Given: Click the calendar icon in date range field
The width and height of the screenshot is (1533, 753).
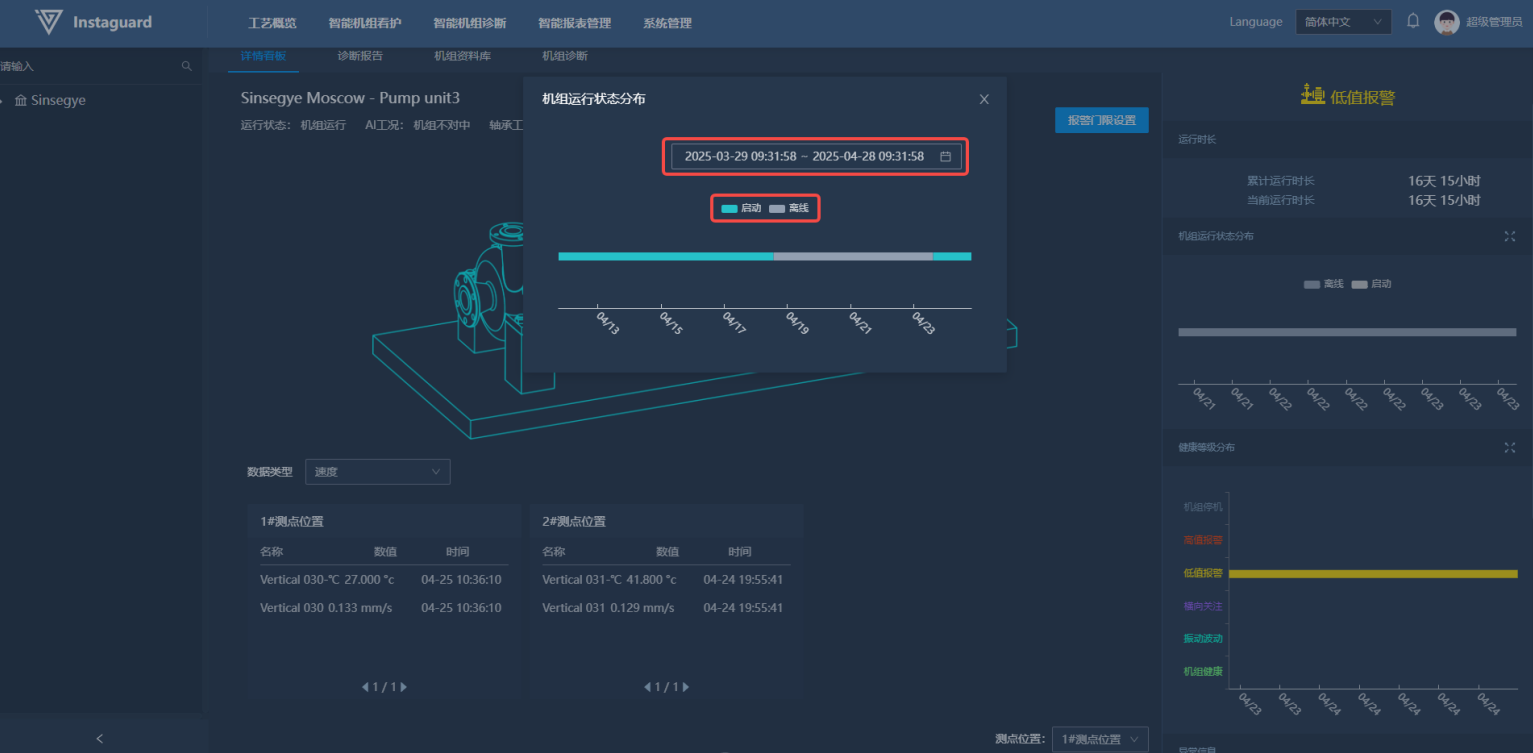Looking at the screenshot, I should click(945, 157).
